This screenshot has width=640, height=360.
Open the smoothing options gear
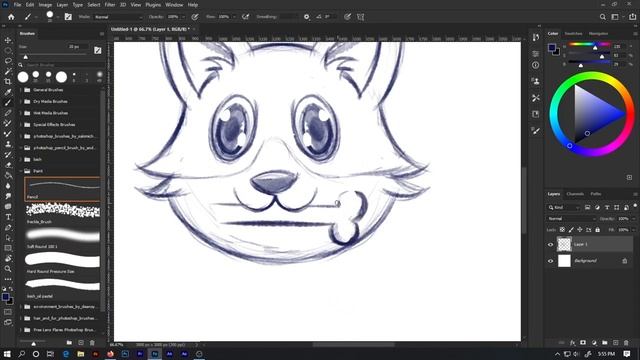click(x=306, y=17)
